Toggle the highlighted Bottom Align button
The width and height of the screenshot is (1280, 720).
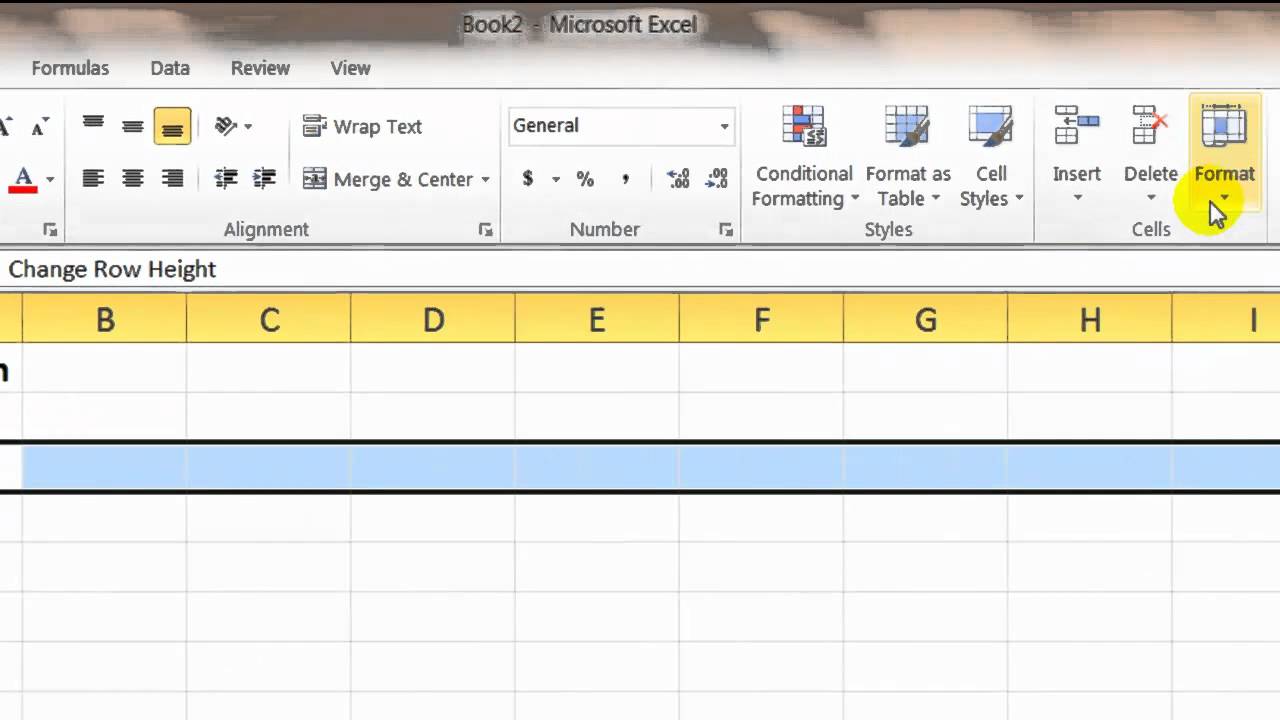172,126
